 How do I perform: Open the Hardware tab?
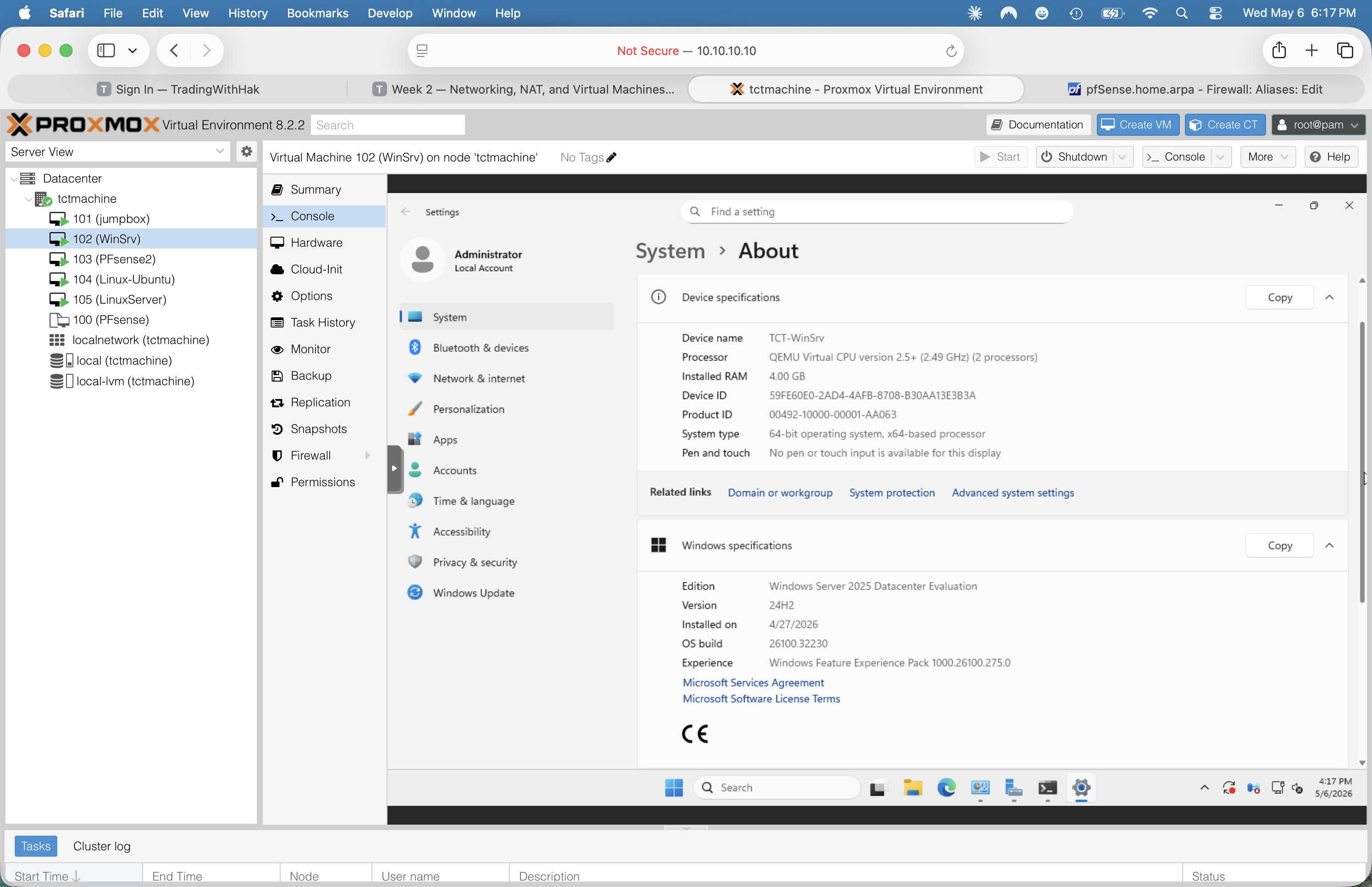pos(325,243)
